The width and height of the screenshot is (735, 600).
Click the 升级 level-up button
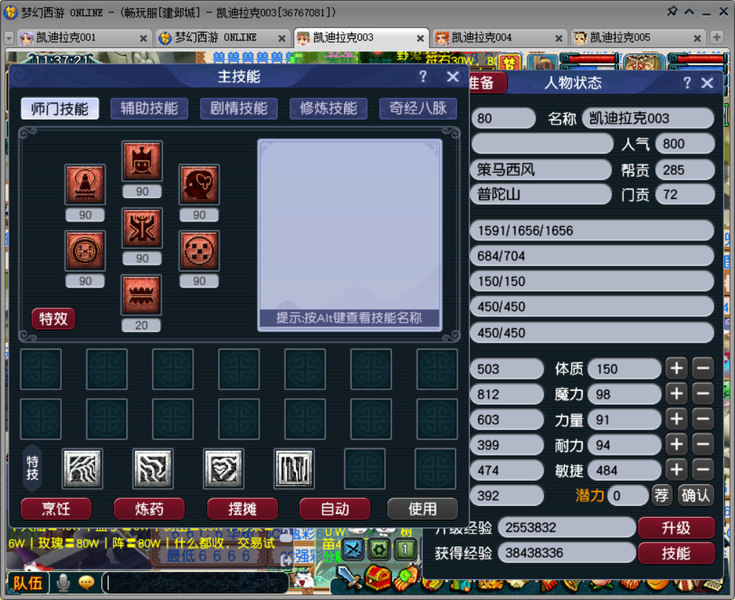pyautogui.click(x=676, y=528)
